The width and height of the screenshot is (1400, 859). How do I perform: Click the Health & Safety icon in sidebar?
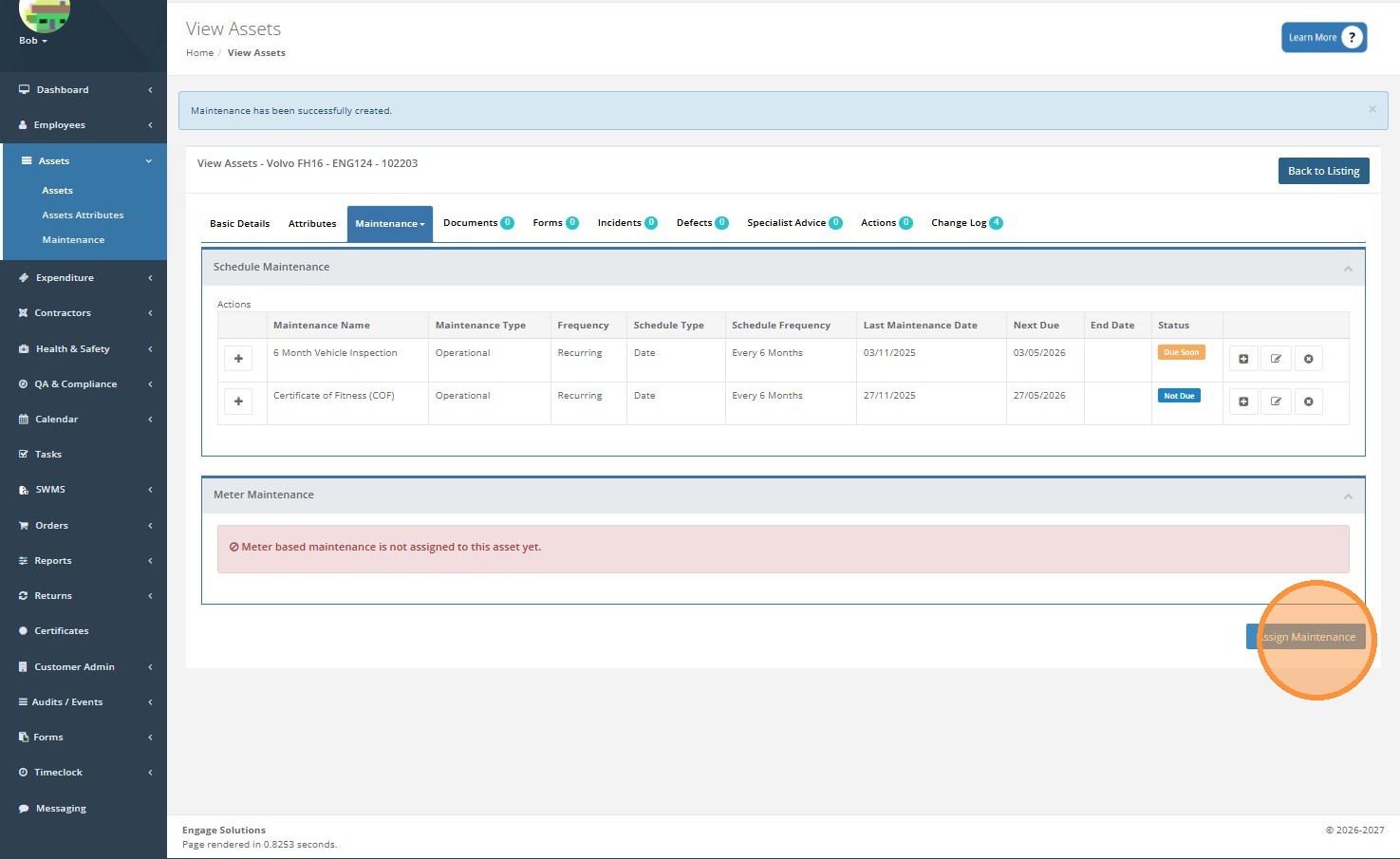(24, 349)
